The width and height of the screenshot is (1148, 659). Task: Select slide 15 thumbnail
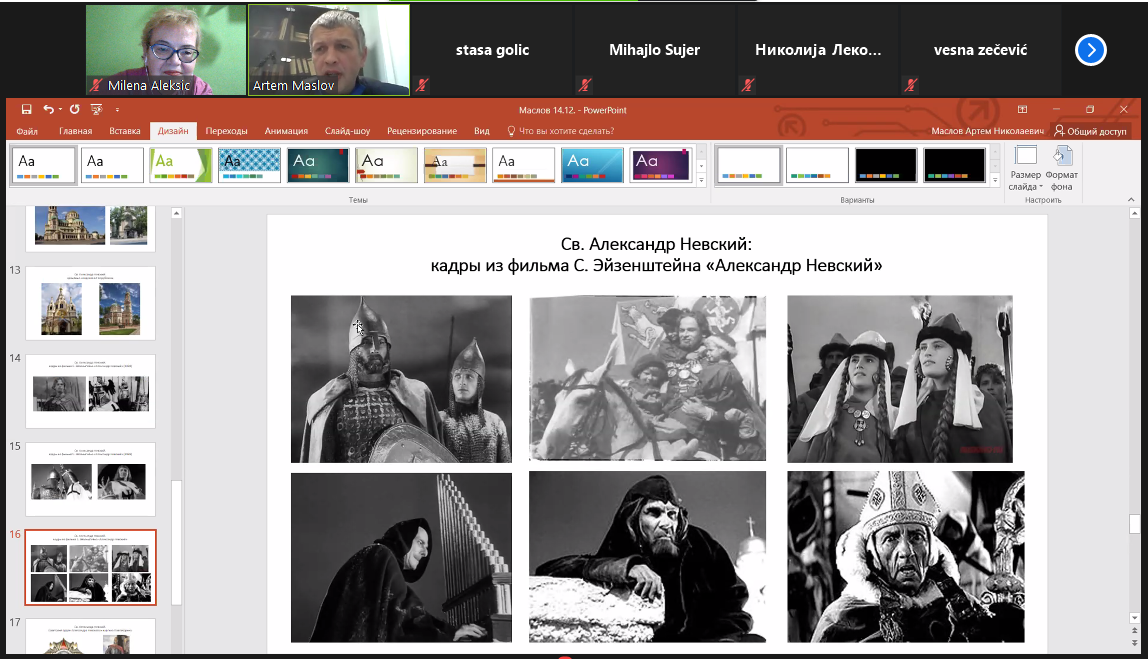91,479
